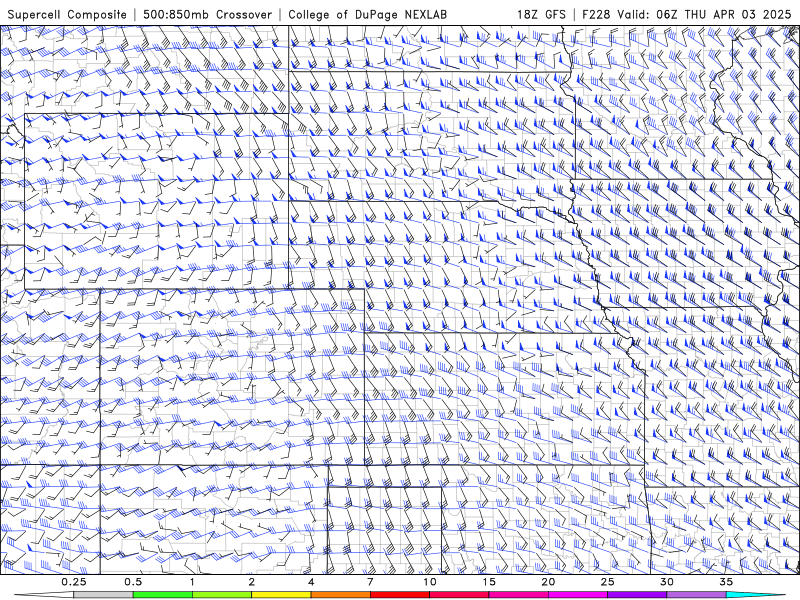This screenshot has height=600, width=800.
Task: Click the 'Valid: 06Z THU APR 03 2025' text
Action: point(705,14)
